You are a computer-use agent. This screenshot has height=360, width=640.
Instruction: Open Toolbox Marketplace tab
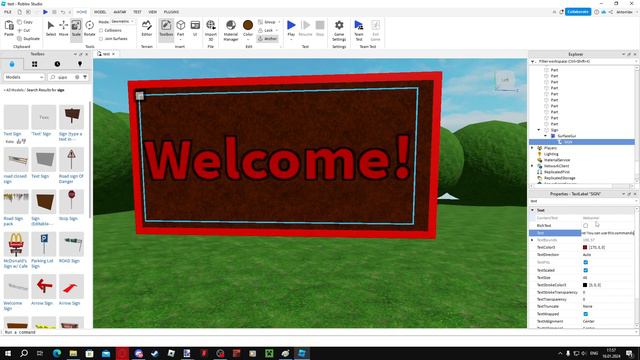[x=12, y=64]
